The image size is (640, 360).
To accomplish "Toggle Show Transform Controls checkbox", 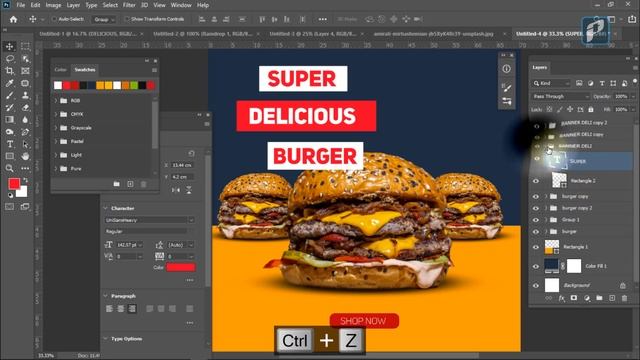I will [x=127, y=19].
